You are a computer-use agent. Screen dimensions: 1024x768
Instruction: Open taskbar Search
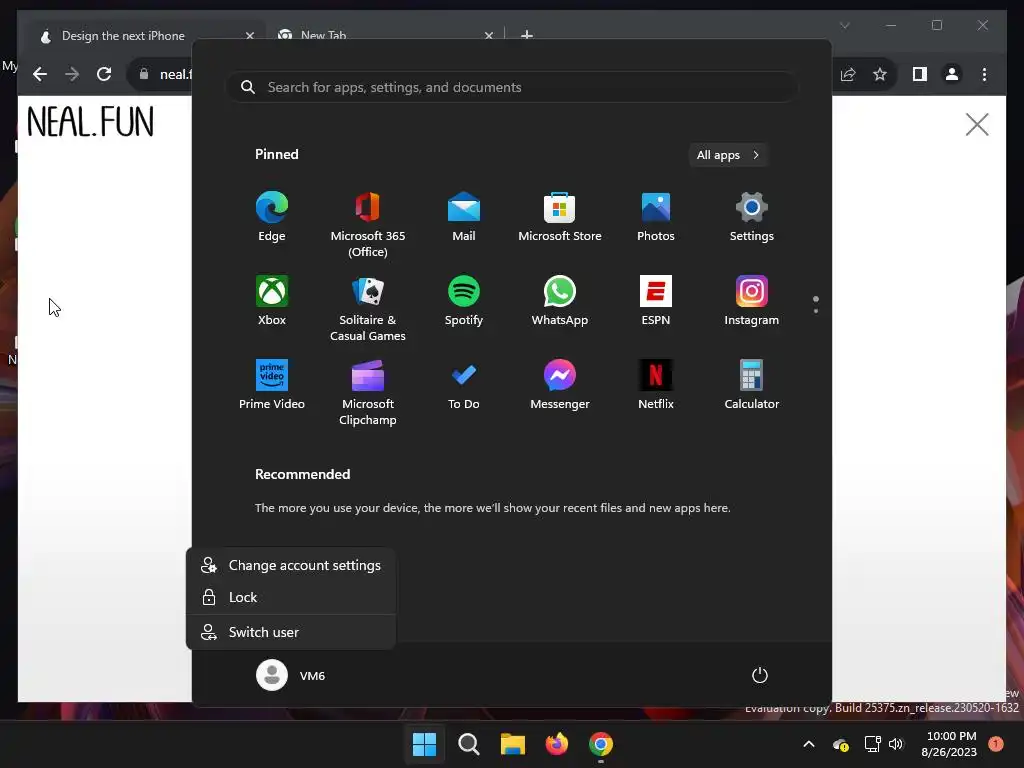(469, 744)
